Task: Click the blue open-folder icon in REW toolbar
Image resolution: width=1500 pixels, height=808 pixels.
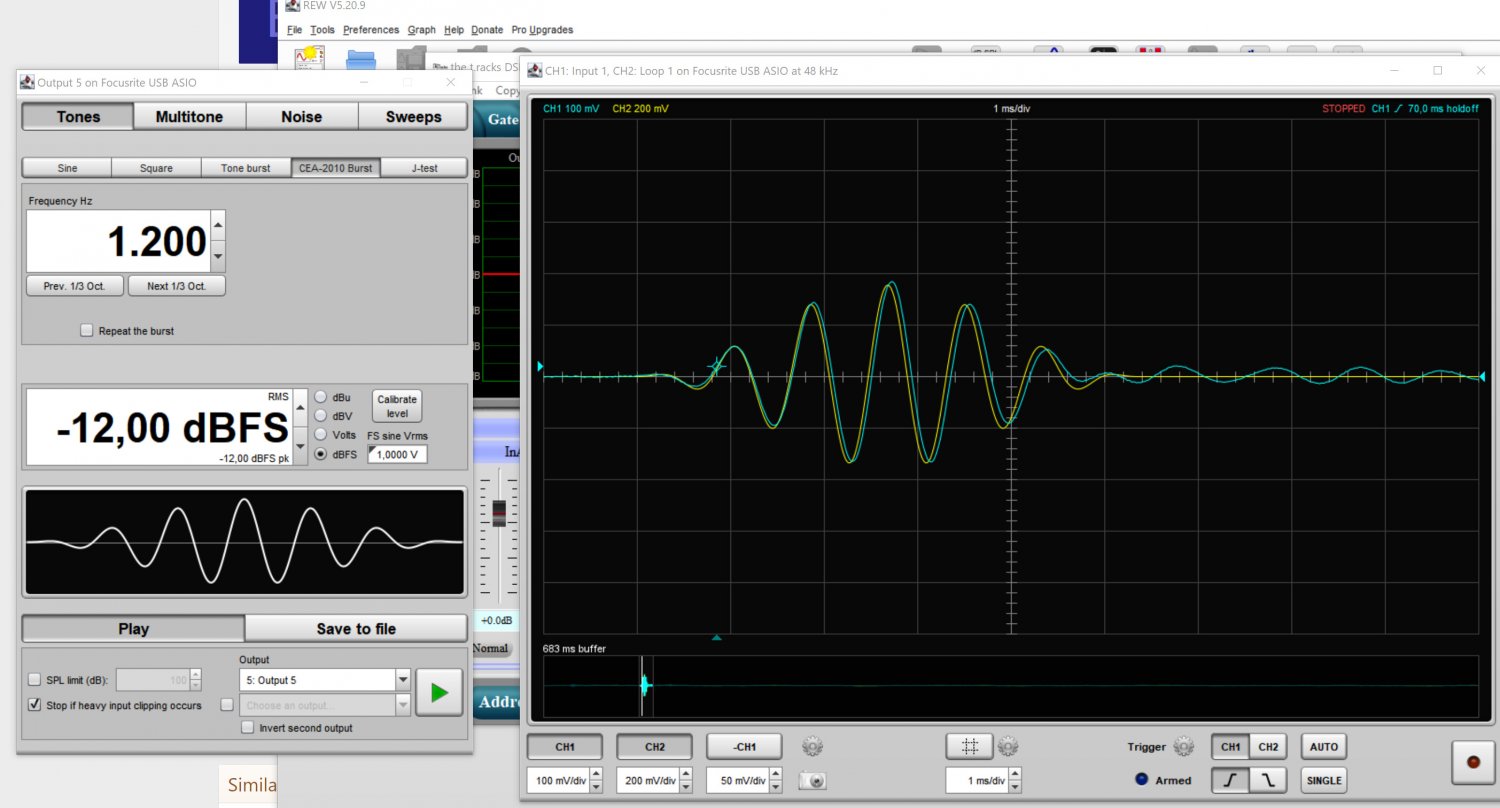Action: pos(361,59)
